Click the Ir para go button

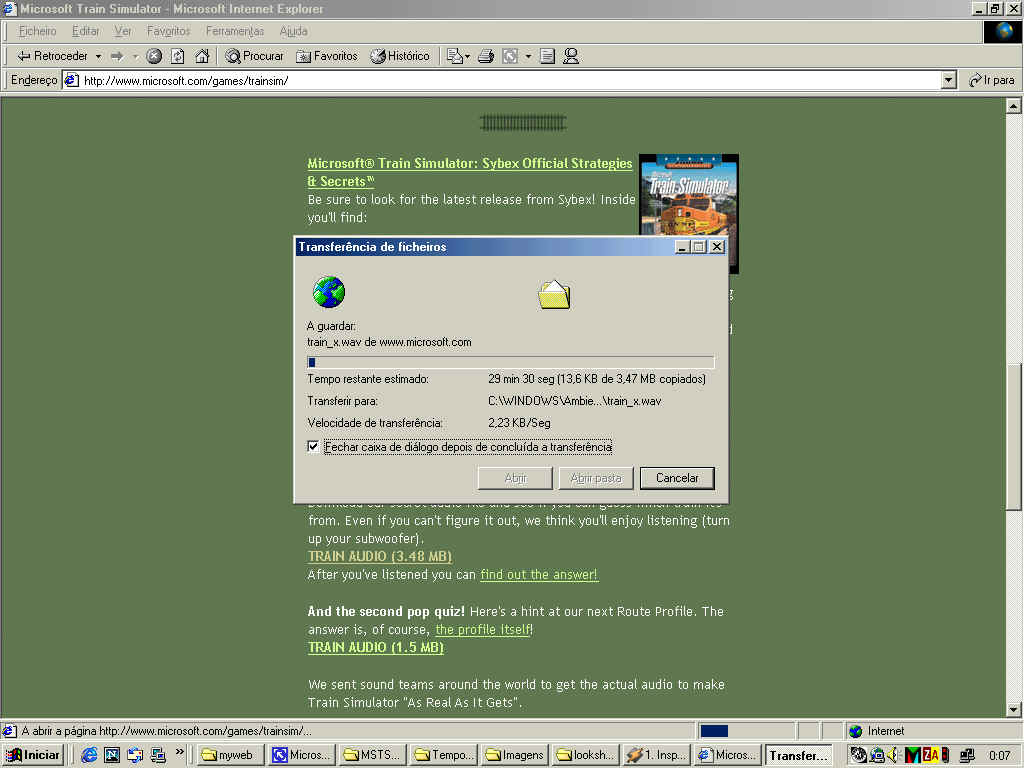pos(993,80)
